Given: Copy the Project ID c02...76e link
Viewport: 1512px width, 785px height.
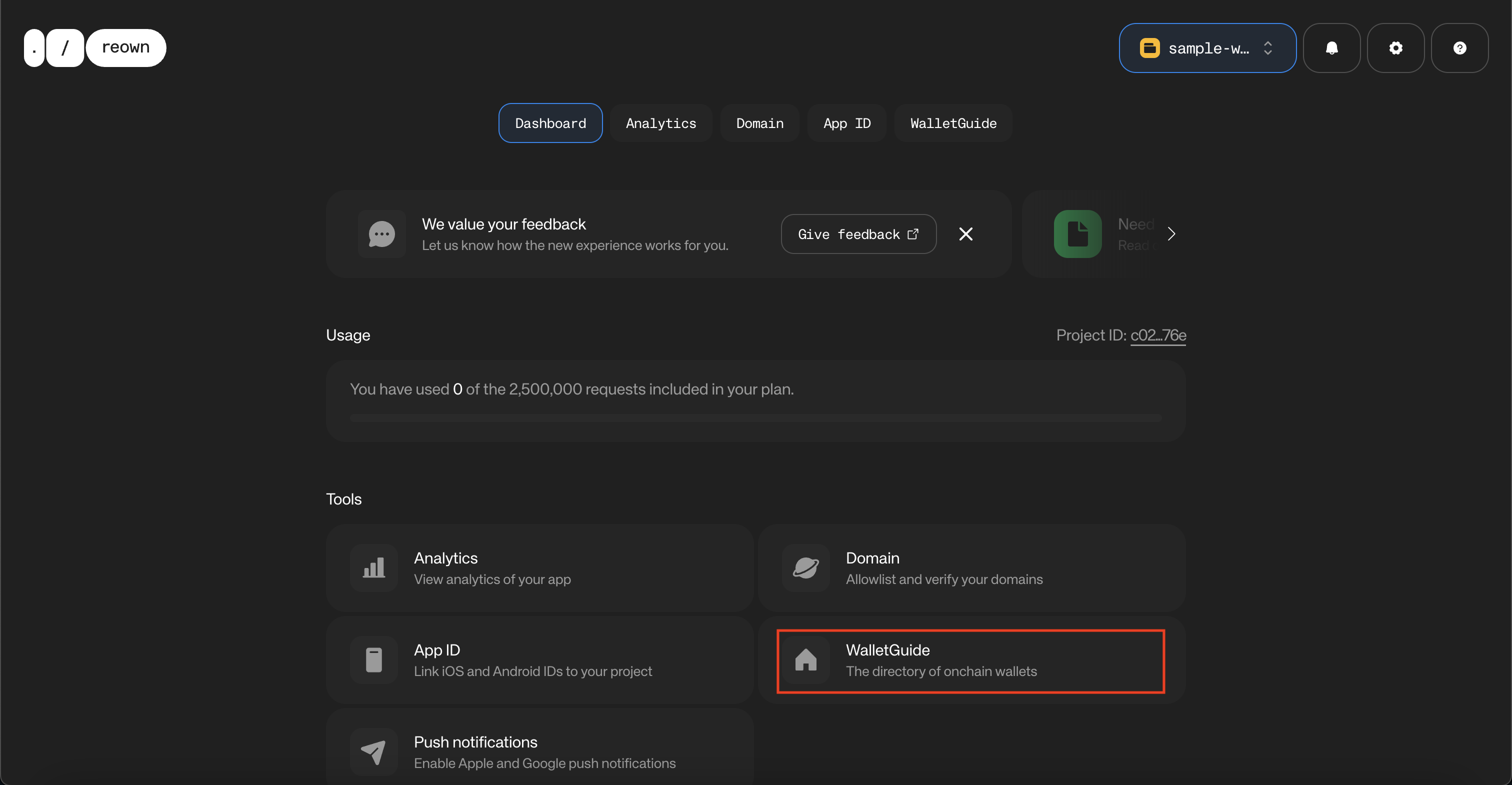Looking at the screenshot, I should [x=1157, y=335].
